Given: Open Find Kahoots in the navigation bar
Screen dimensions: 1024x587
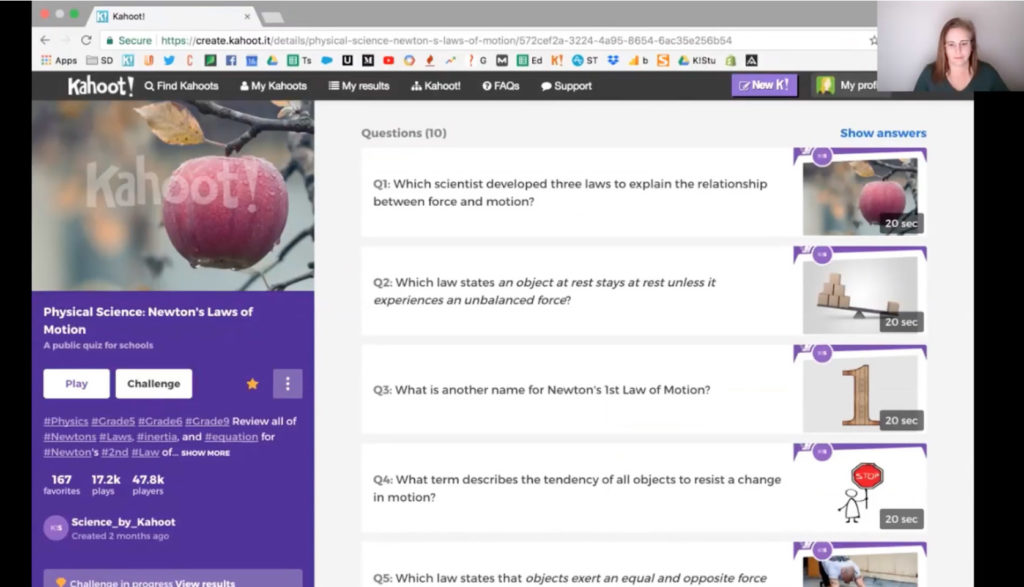Looking at the screenshot, I should [182, 86].
